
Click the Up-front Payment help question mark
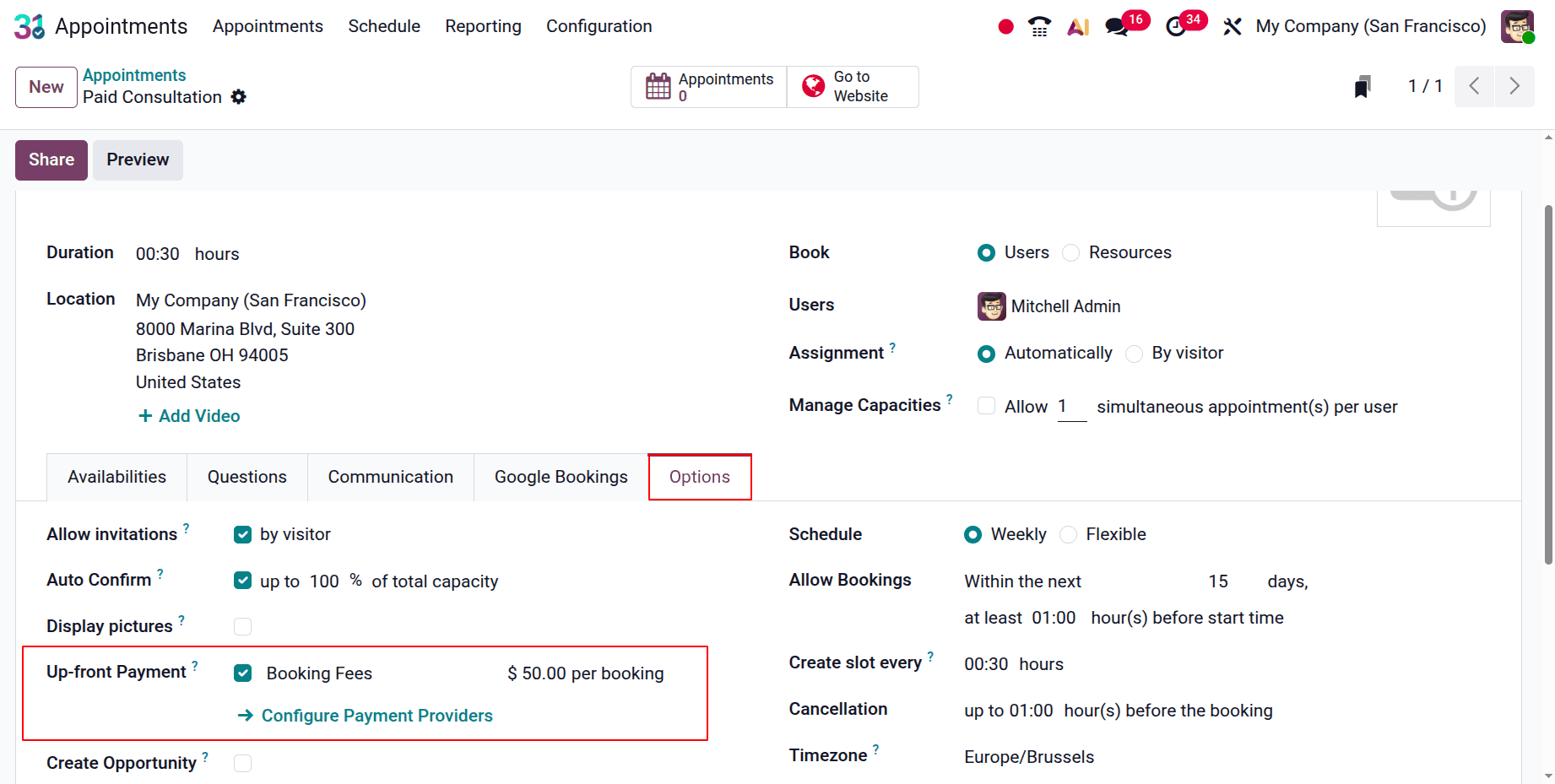(194, 666)
